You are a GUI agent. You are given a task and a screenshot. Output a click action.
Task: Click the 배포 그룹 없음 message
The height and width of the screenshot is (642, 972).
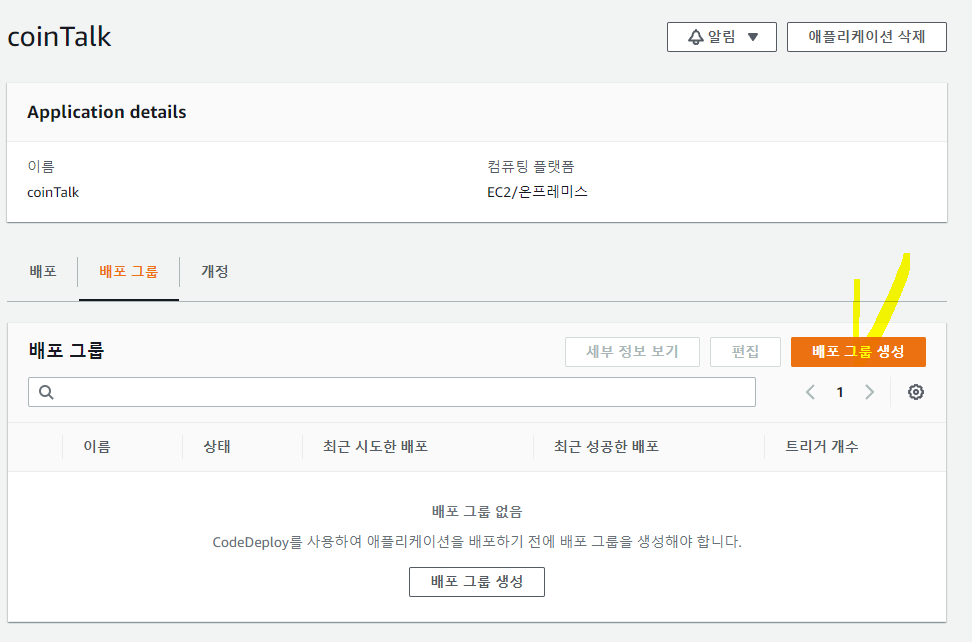click(x=477, y=512)
